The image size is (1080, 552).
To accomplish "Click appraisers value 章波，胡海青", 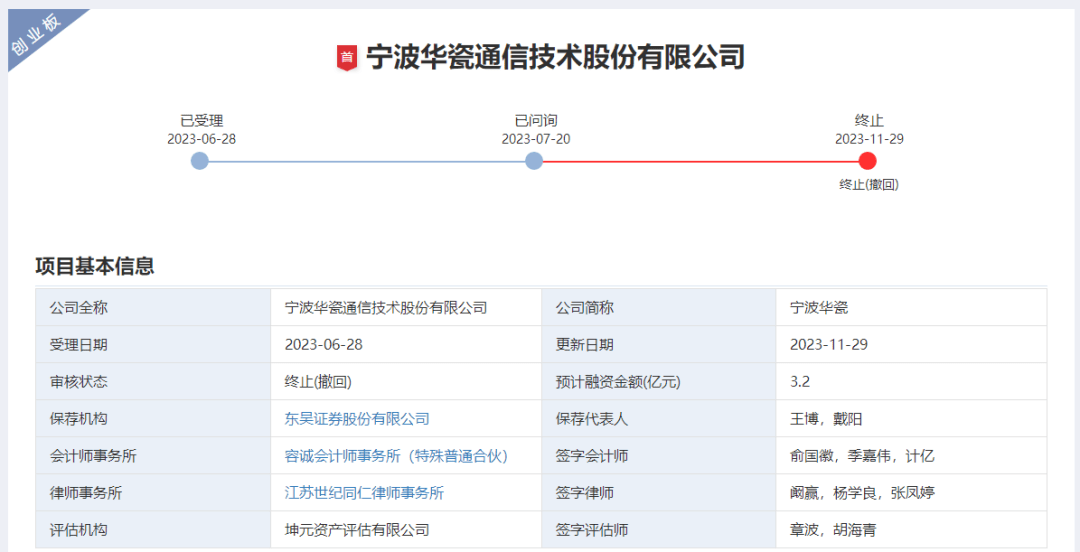I will 833,530.
